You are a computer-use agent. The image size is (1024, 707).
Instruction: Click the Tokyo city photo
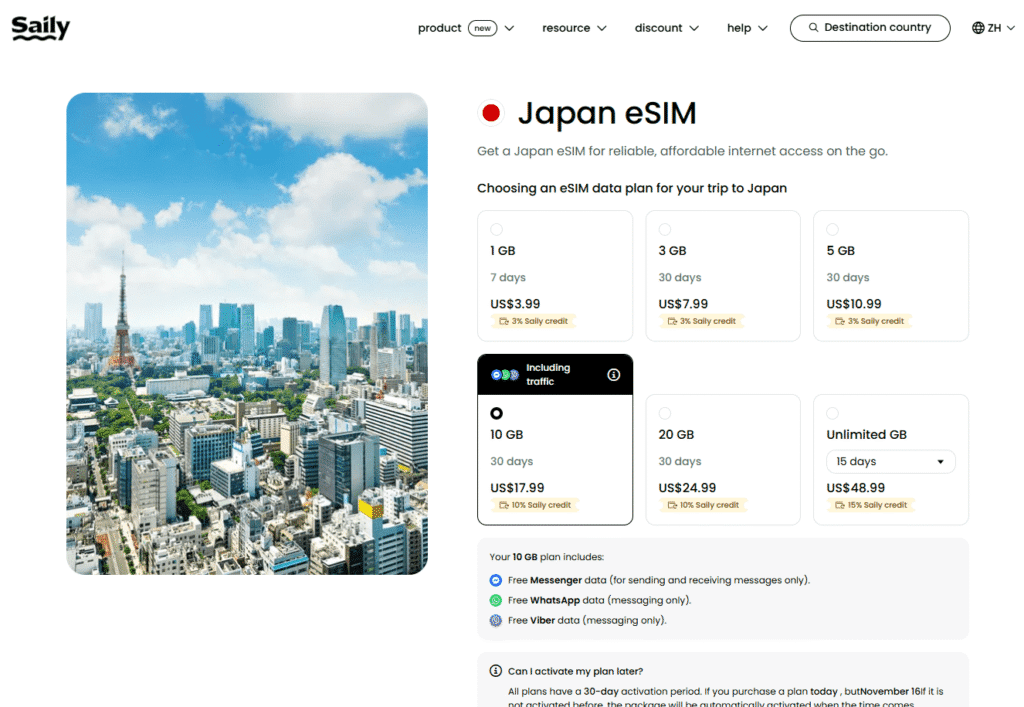[247, 333]
